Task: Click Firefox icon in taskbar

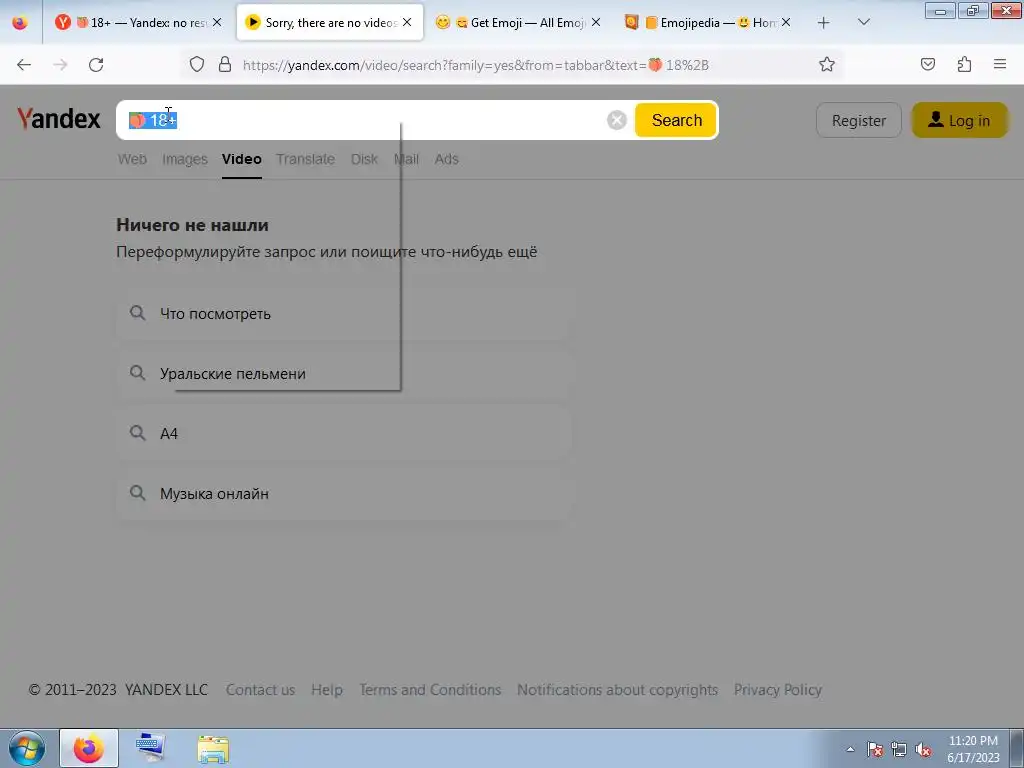Action: click(89, 748)
